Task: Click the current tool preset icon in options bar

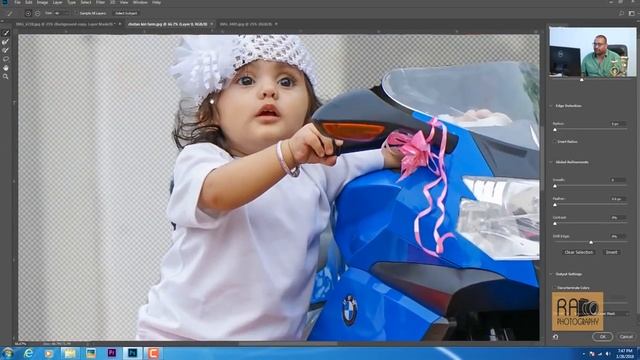Action: pyautogui.click(x=10, y=13)
